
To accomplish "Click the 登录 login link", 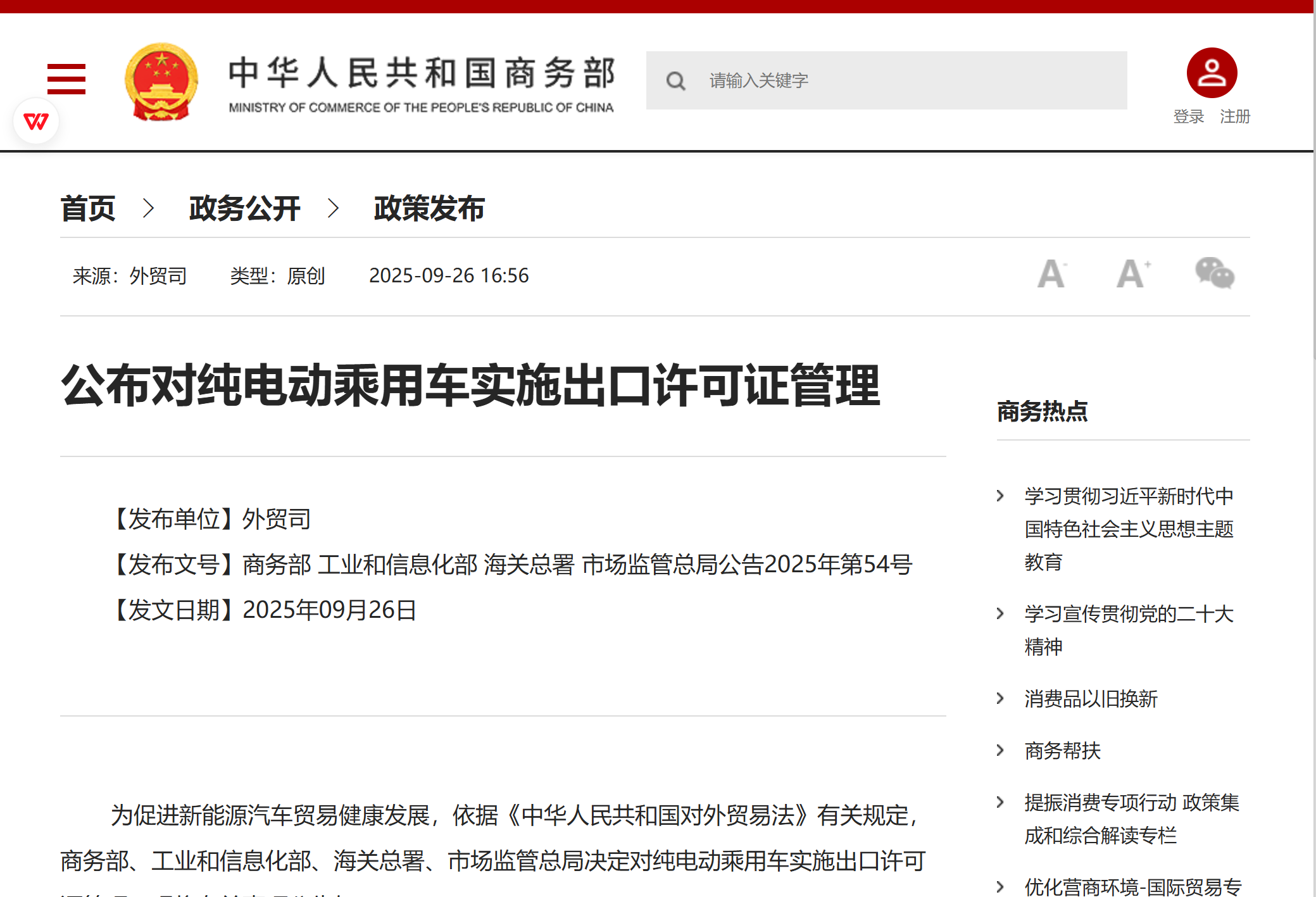I will click(x=1188, y=116).
